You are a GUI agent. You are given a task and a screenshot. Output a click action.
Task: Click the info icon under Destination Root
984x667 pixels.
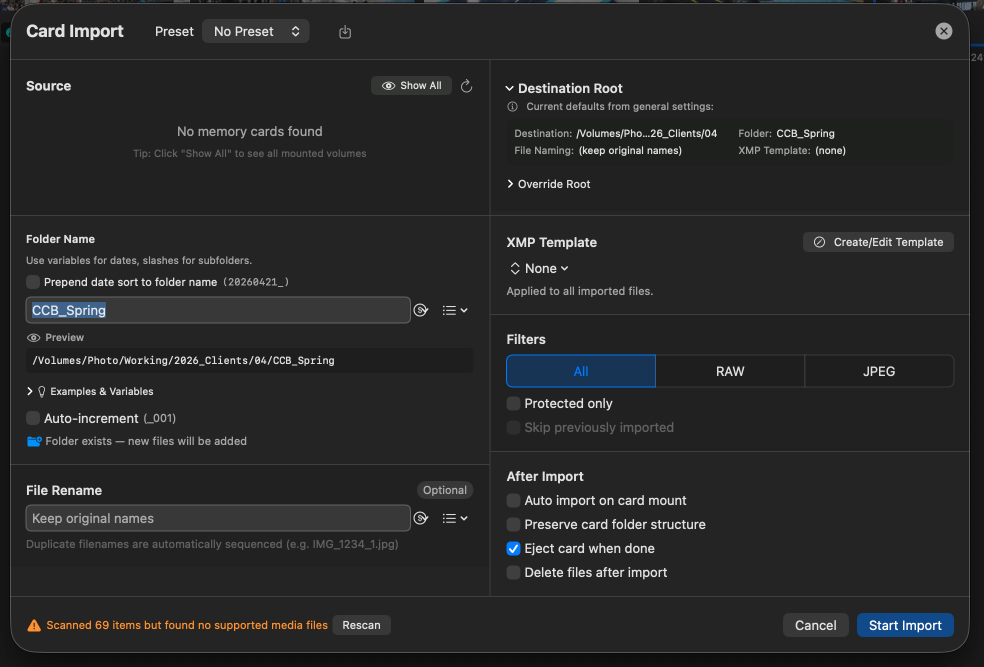(x=513, y=107)
